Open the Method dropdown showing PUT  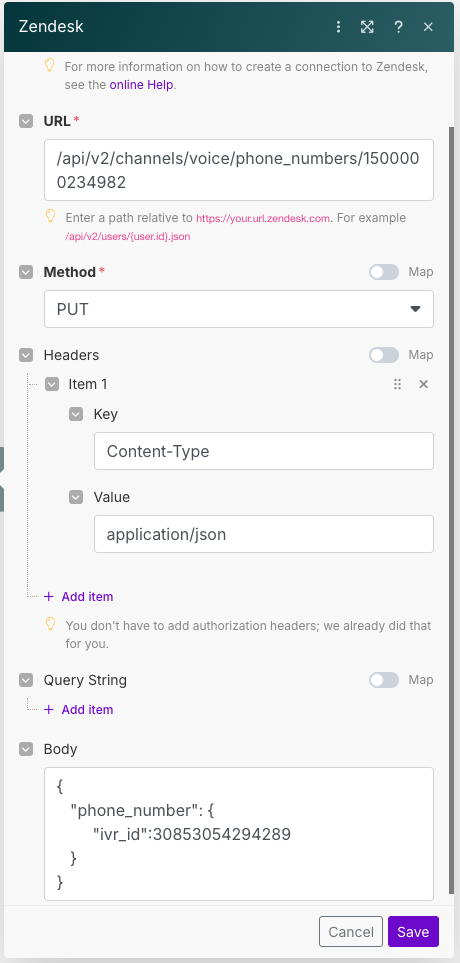(x=239, y=309)
